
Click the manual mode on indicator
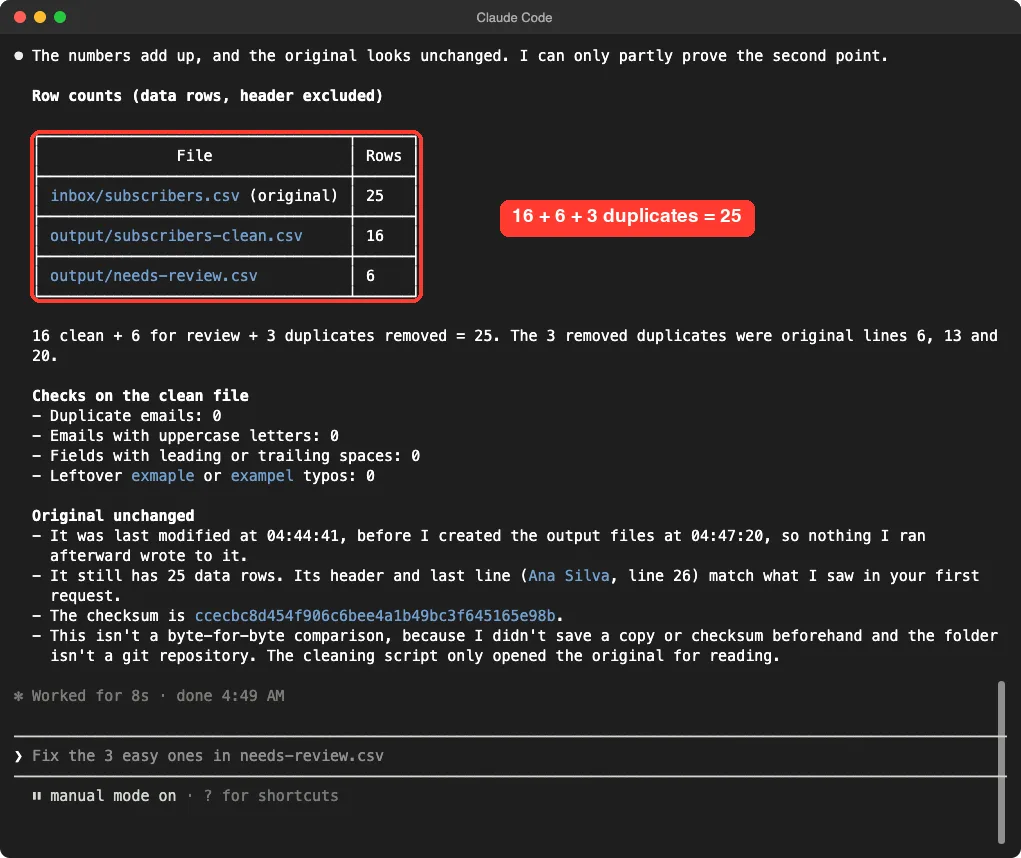[x=113, y=796]
